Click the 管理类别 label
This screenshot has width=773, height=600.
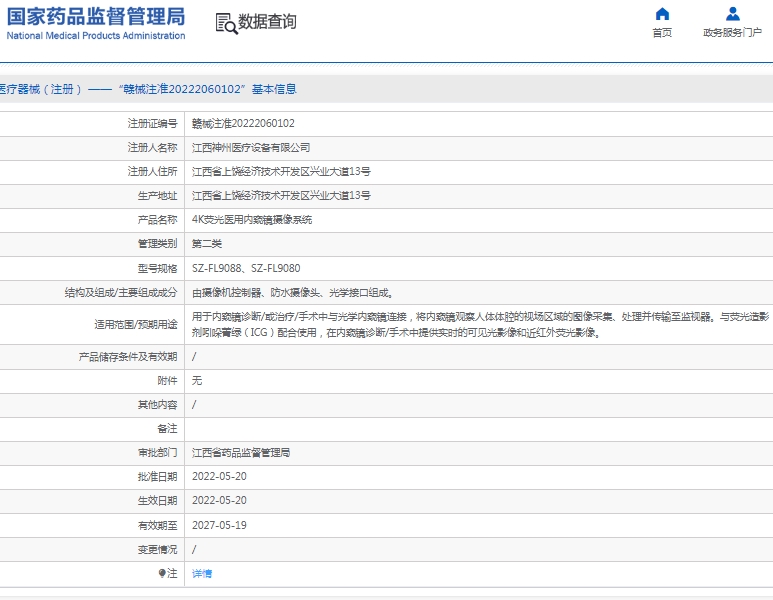coord(157,244)
